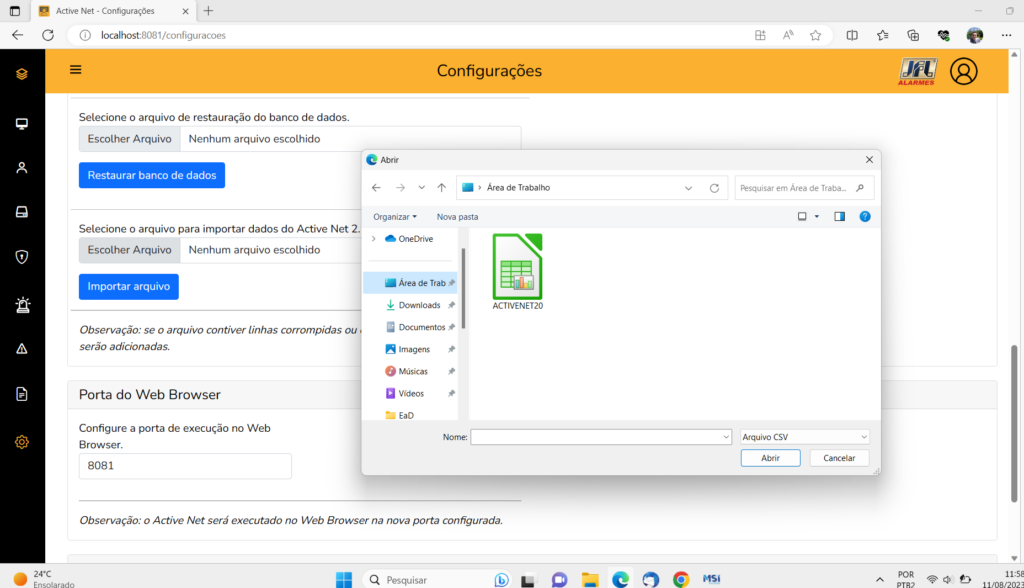Viewport: 1024px width, 588px height.
Task: Open the monitor section in the sidebar
Action: coord(21,123)
